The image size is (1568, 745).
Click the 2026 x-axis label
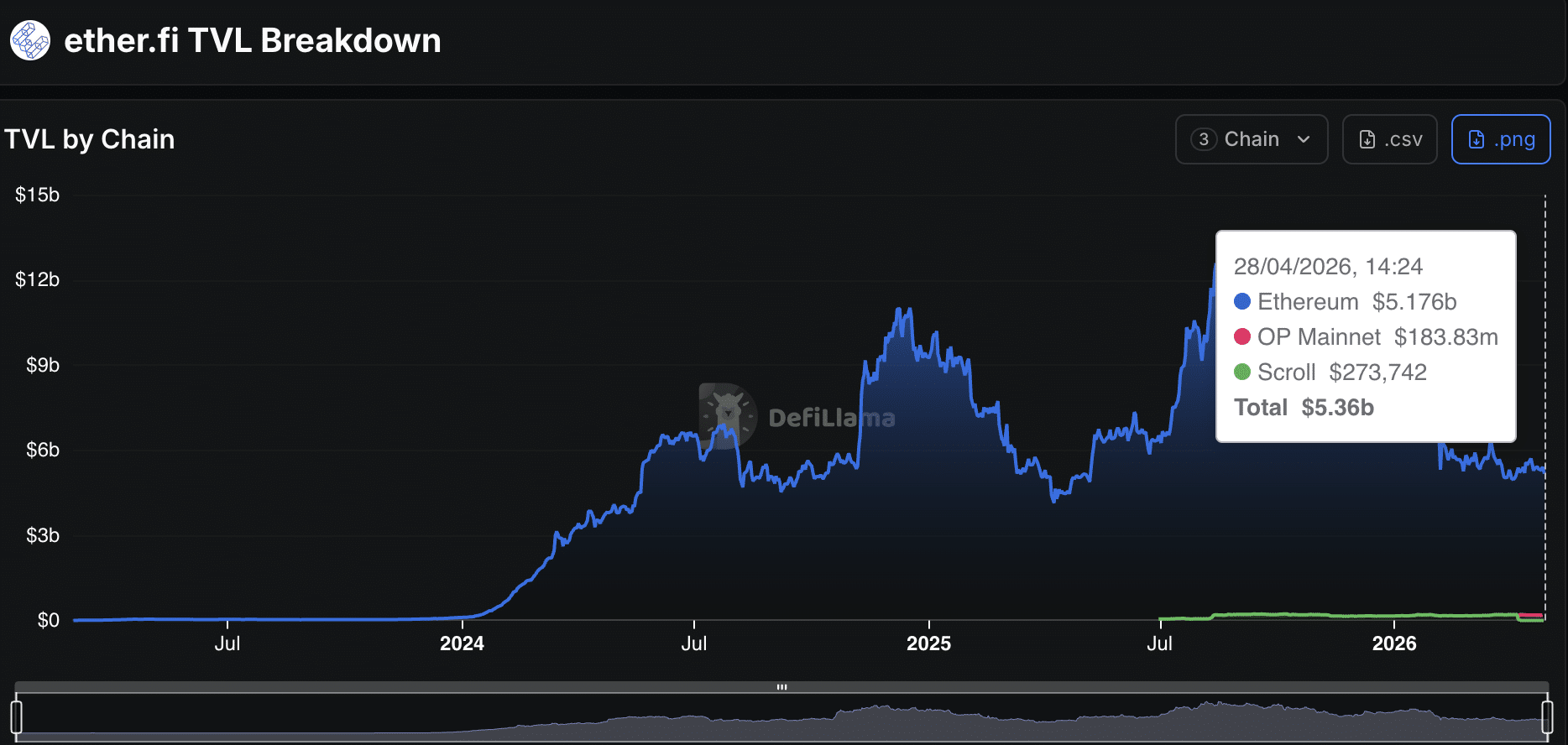click(x=1393, y=643)
